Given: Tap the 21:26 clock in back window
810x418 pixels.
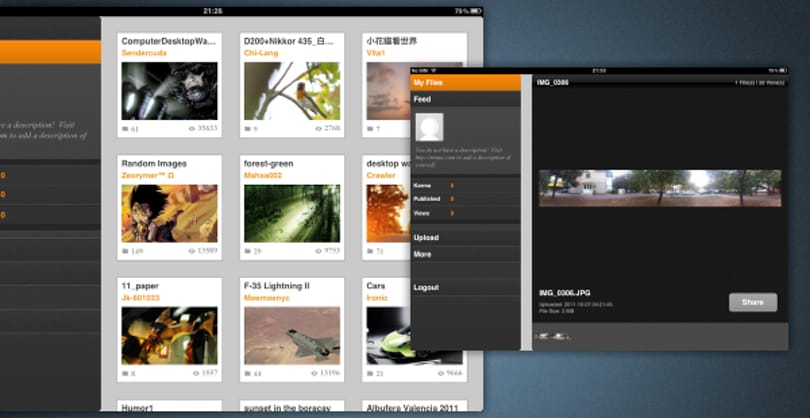Looking at the screenshot, I should 213,11.
